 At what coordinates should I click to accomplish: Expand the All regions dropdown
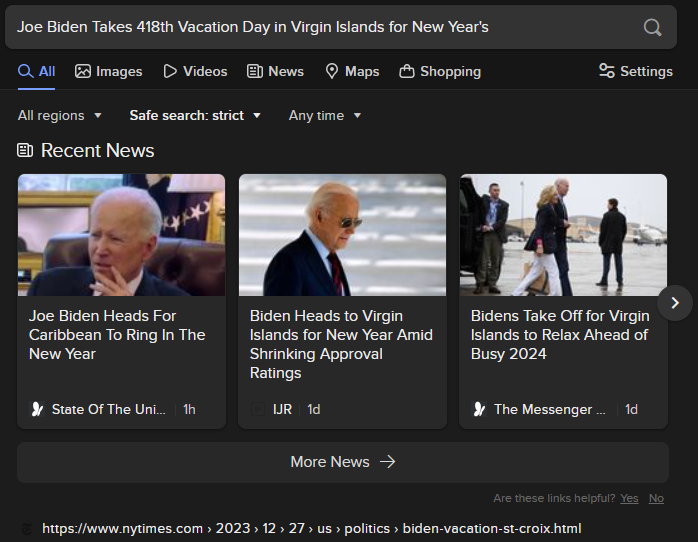pyautogui.click(x=60, y=116)
